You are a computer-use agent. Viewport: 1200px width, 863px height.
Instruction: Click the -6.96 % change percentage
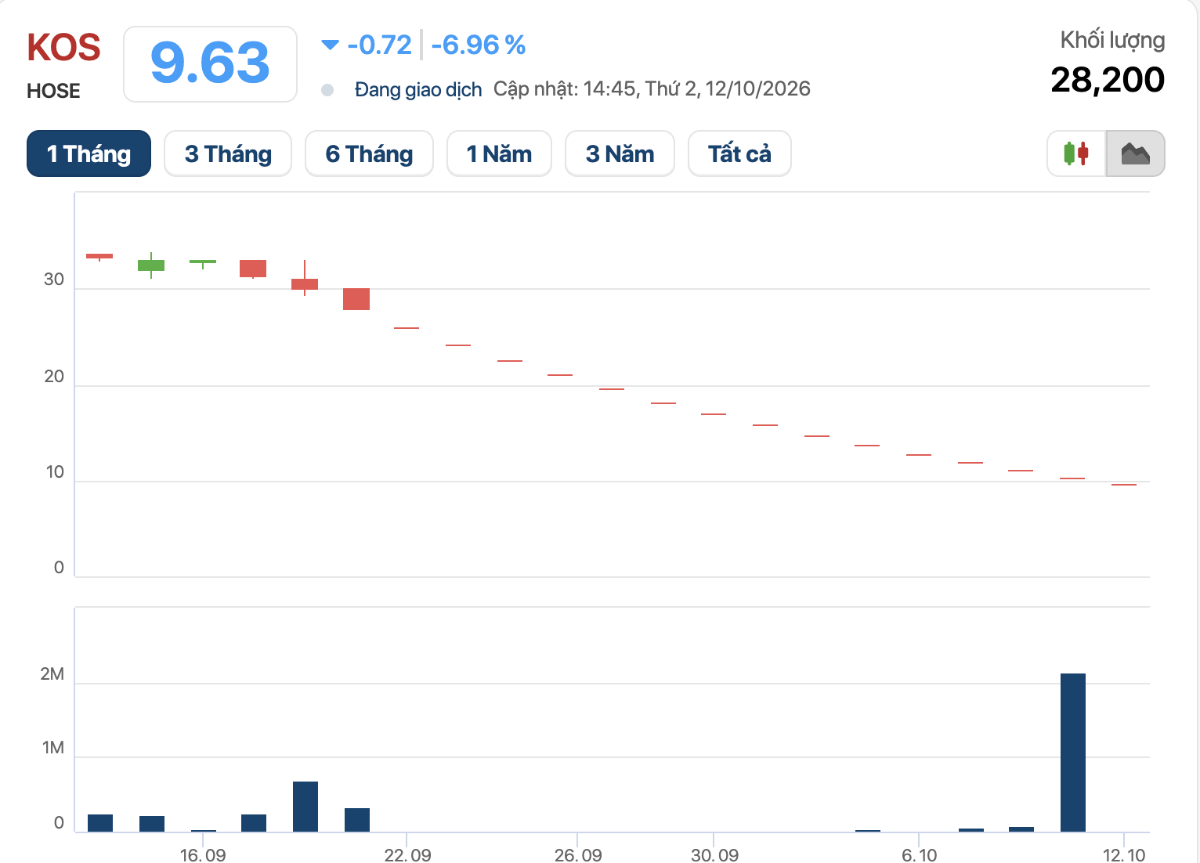pyautogui.click(x=478, y=45)
